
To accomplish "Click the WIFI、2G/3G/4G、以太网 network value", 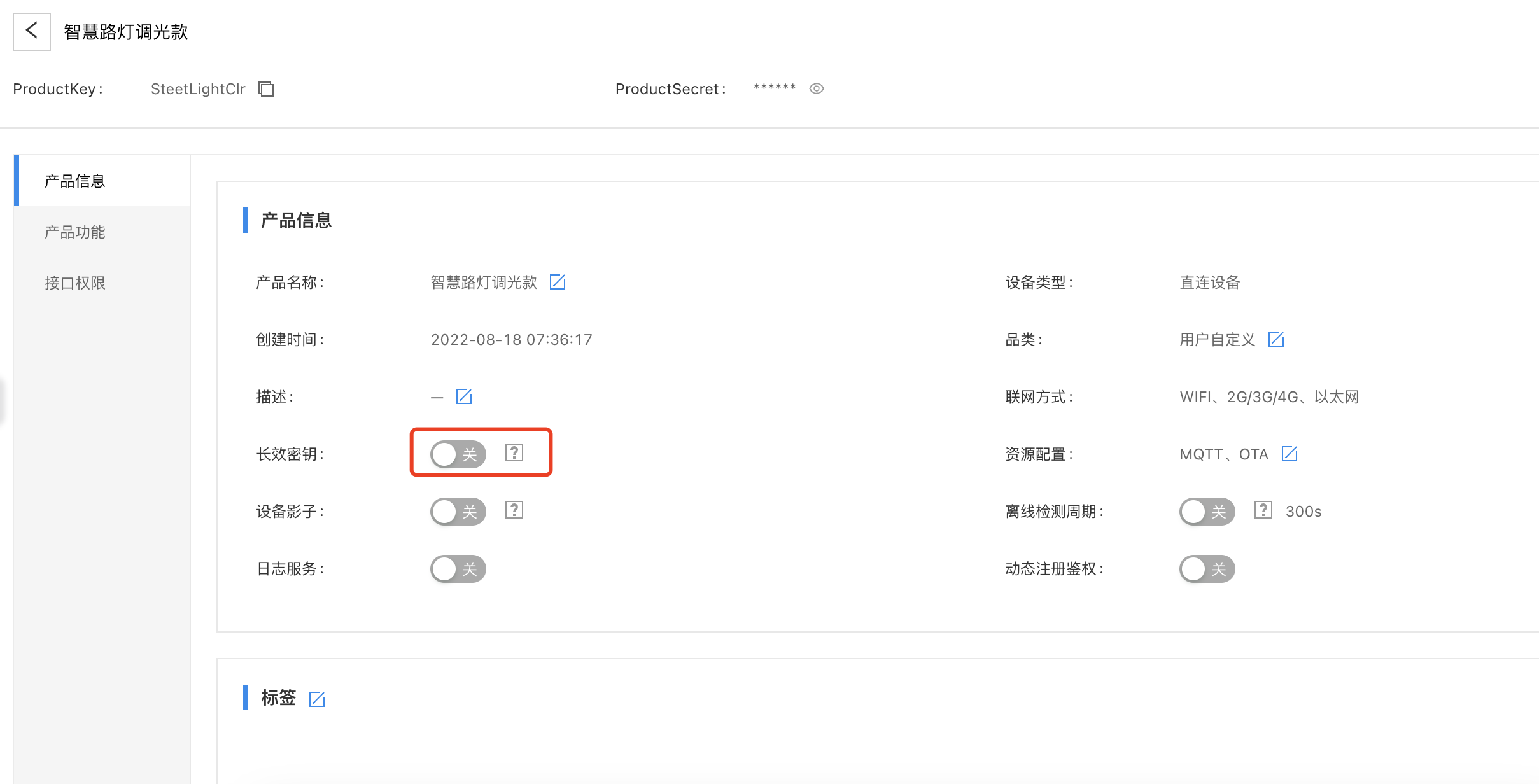I will pos(1269,397).
